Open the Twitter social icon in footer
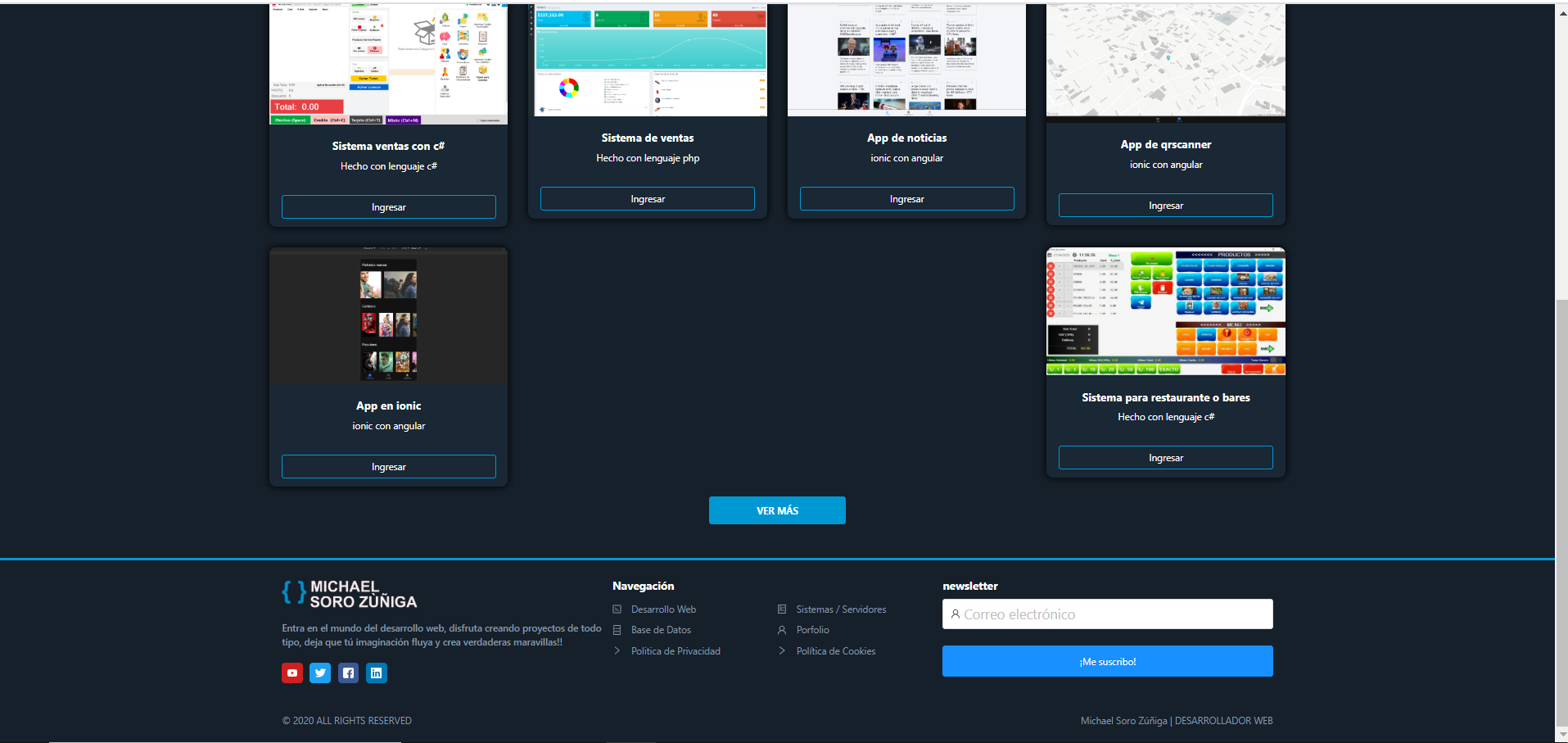 320,673
